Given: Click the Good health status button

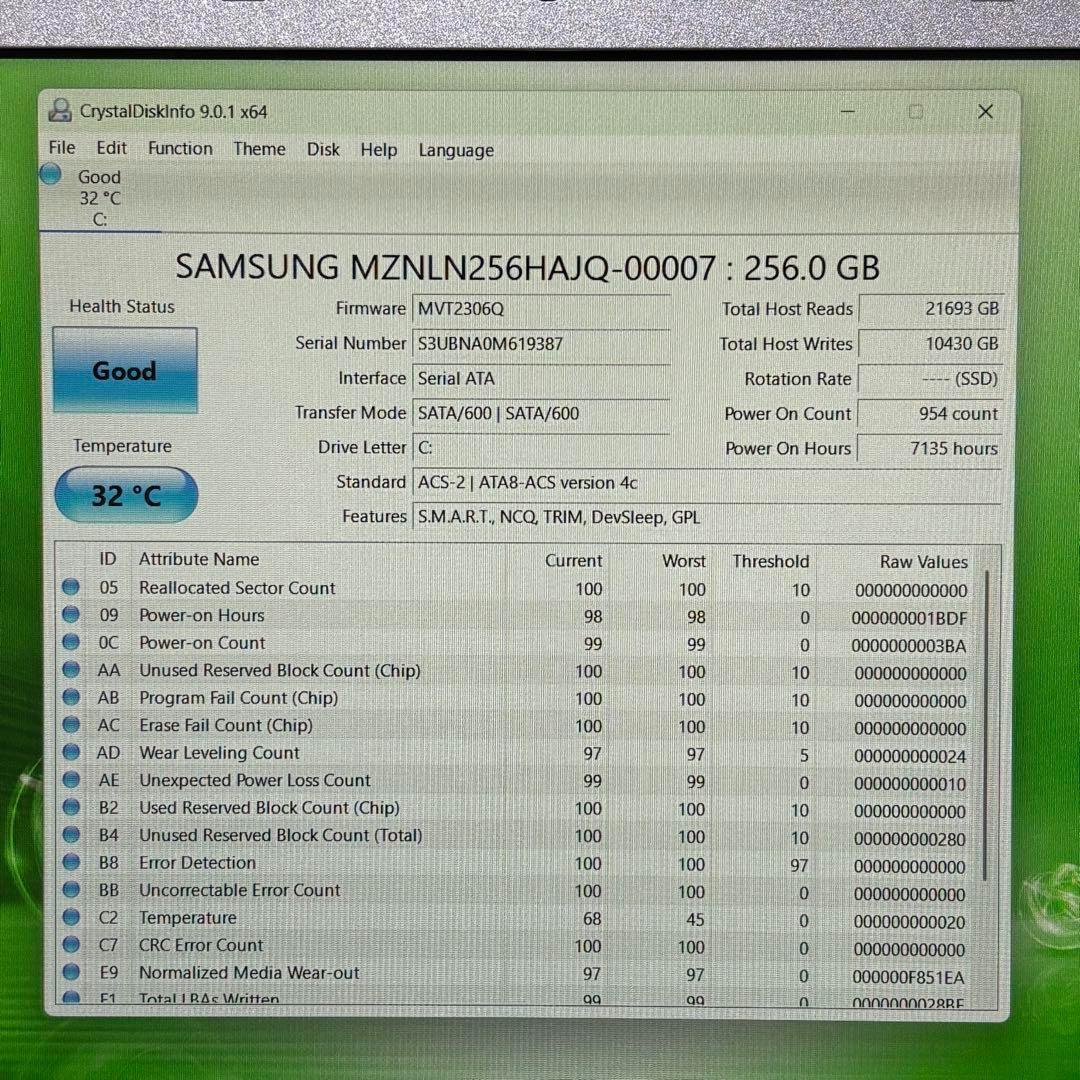Looking at the screenshot, I should point(123,370).
